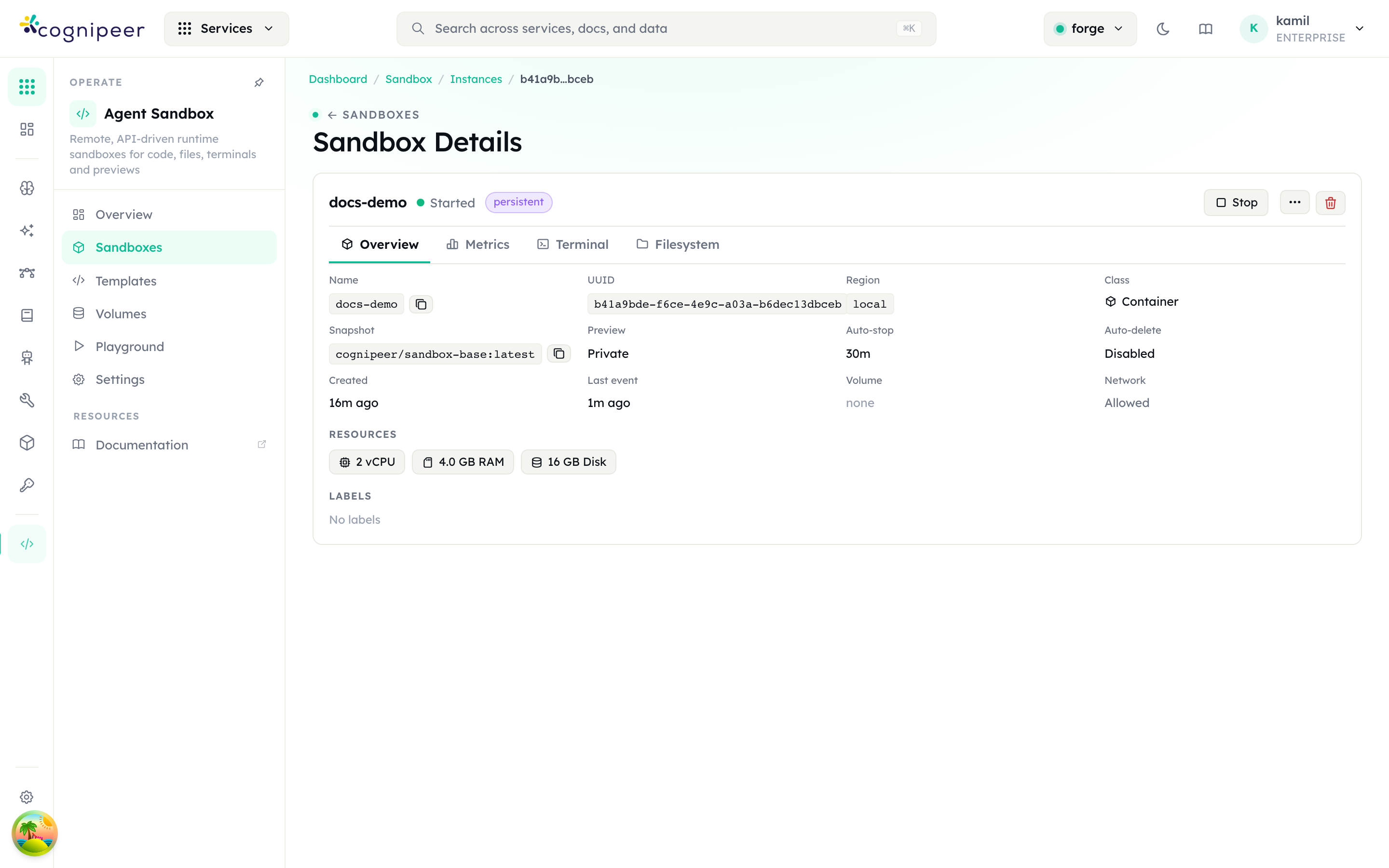This screenshot has width=1389, height=868.
Task: Expand the kamil account menu
Action: 1302,29
